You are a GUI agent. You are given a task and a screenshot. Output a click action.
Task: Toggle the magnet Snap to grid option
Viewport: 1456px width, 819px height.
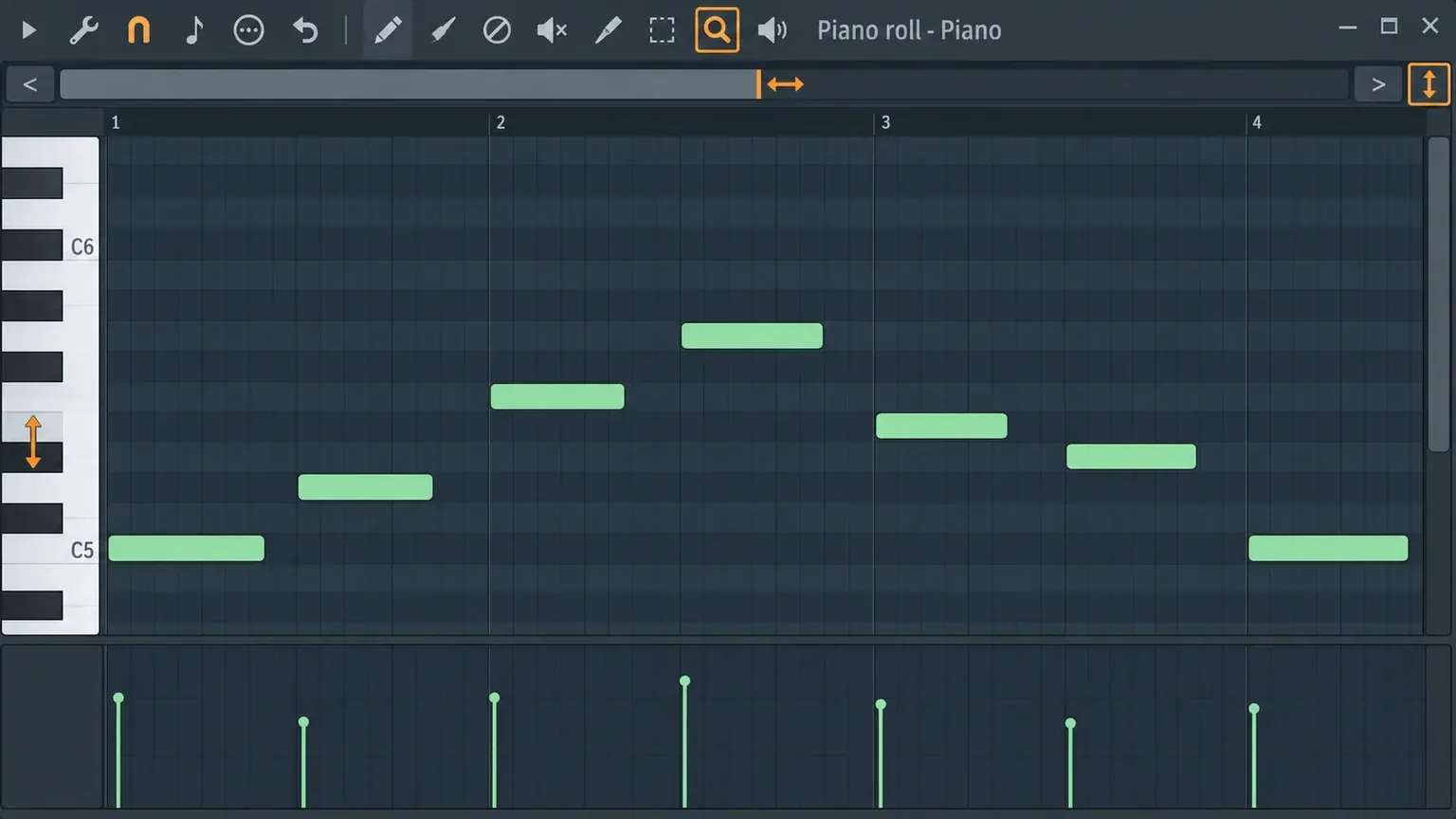138,30
